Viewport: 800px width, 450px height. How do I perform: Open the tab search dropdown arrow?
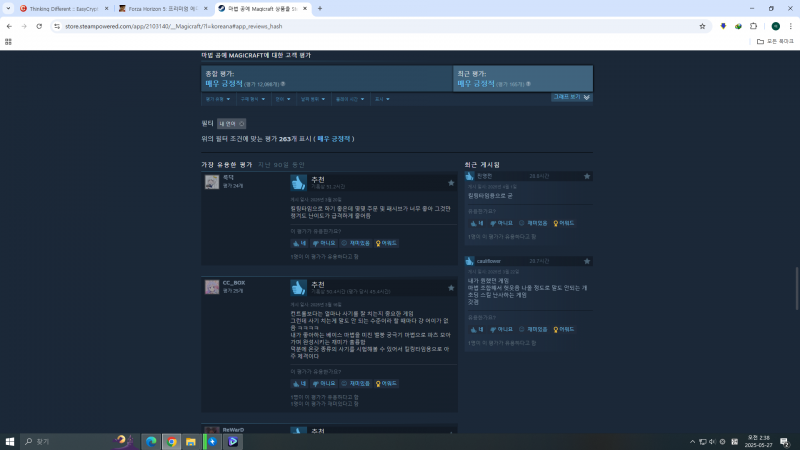click(8, 9)
